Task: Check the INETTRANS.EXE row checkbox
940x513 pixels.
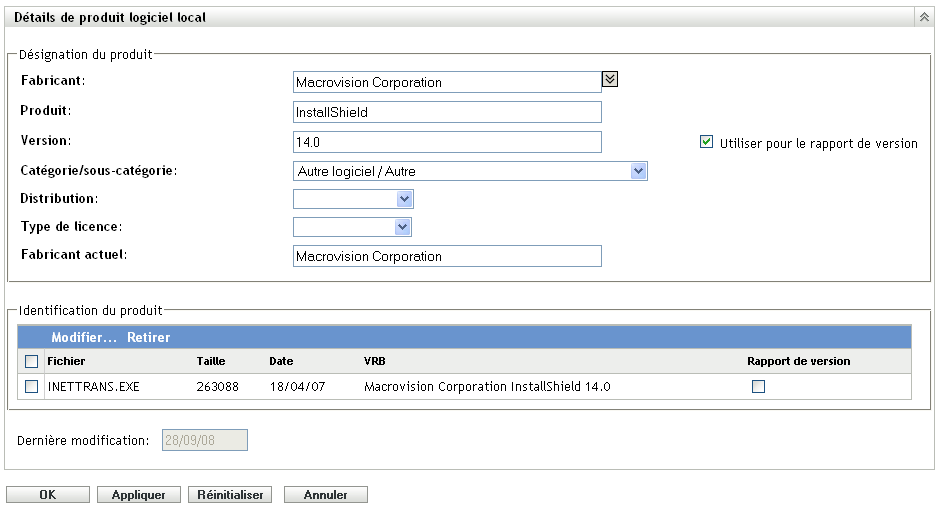Action: click(x=31, y=386)
